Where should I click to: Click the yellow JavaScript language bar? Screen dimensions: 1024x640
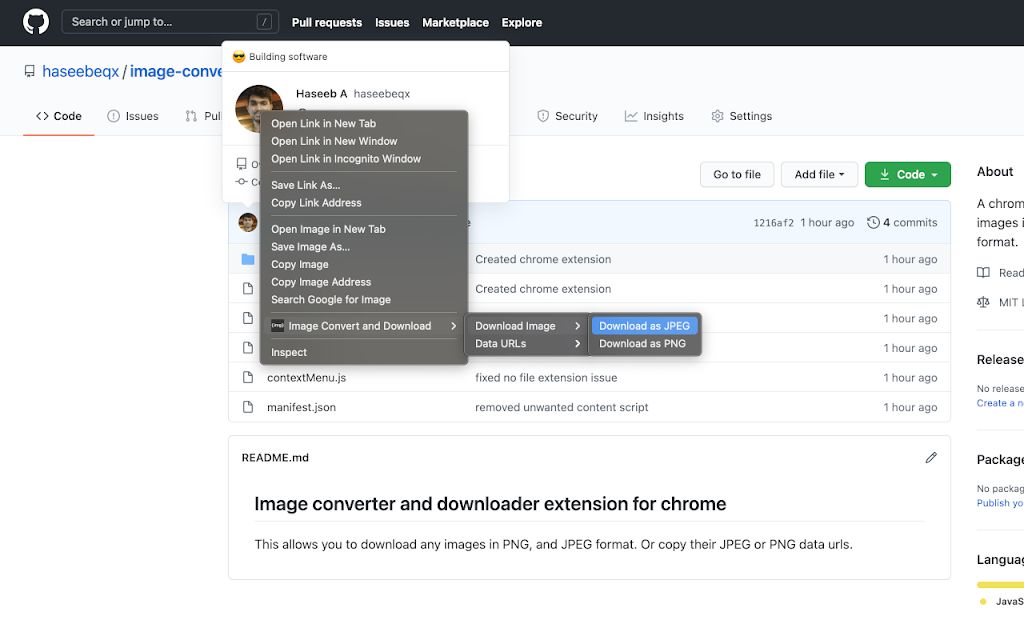point(1000,584)
